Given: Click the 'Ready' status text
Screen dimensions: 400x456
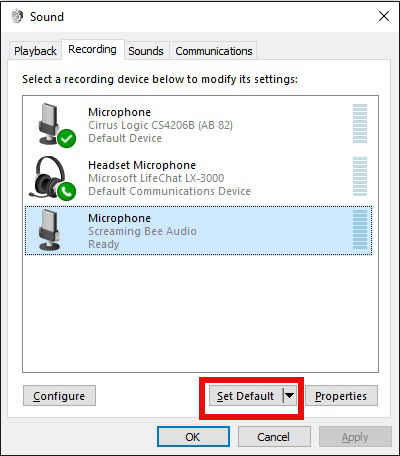Looking at the screenshot, I should 104,244.
